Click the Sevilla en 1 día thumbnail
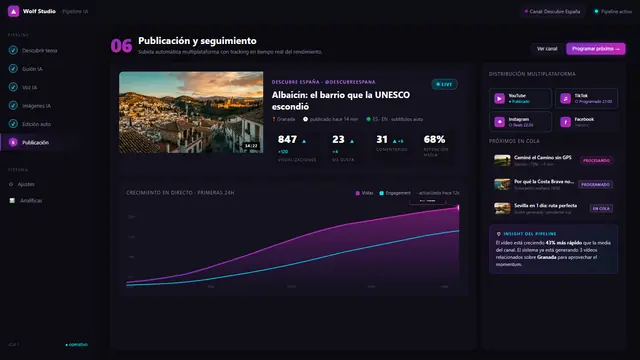Screen dimensions: 640x360 click(x=502, y=208)
